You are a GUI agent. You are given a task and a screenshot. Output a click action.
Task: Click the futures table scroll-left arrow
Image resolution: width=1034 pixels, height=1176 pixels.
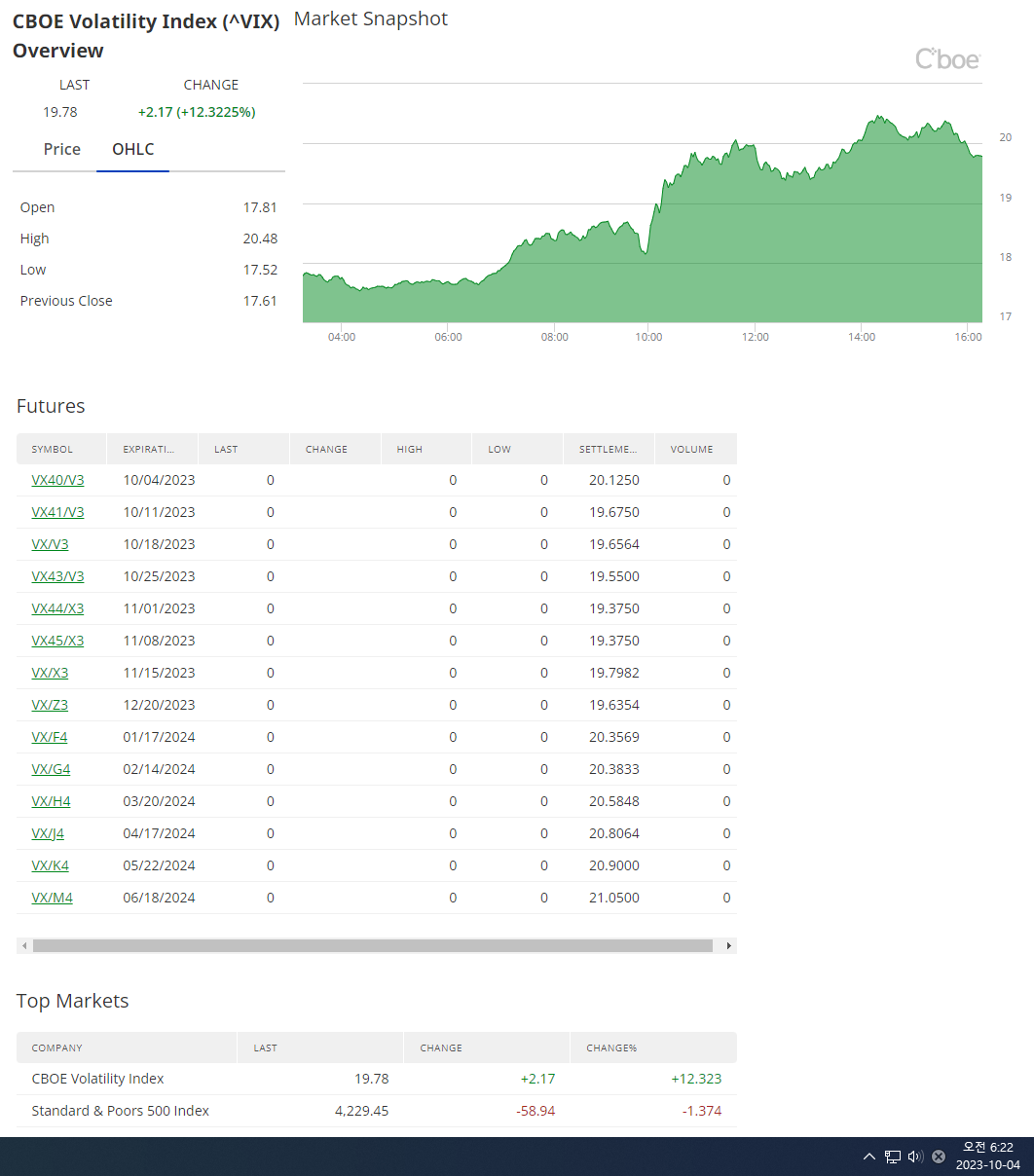(x=23, y=945)
